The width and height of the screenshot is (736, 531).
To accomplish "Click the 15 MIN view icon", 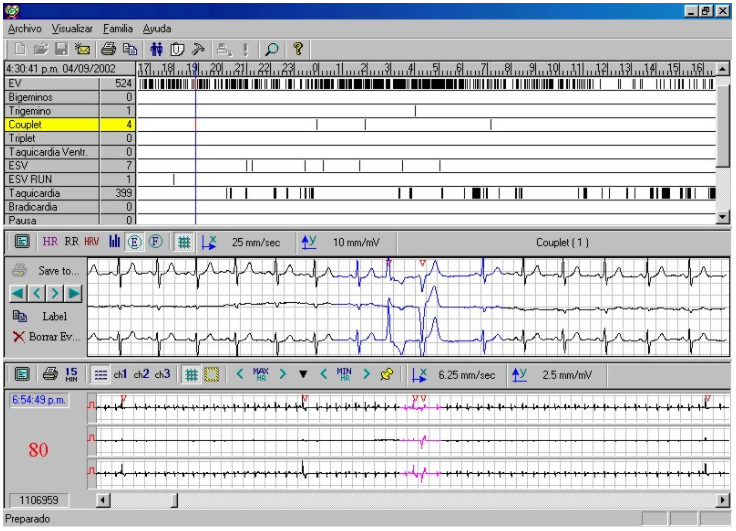I will point(72,374).
